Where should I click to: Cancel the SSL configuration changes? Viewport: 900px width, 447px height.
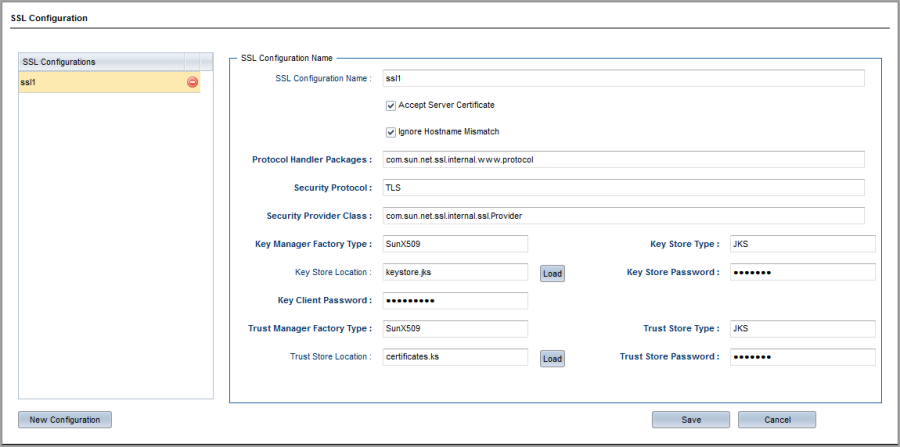click(x=777, y=419)
